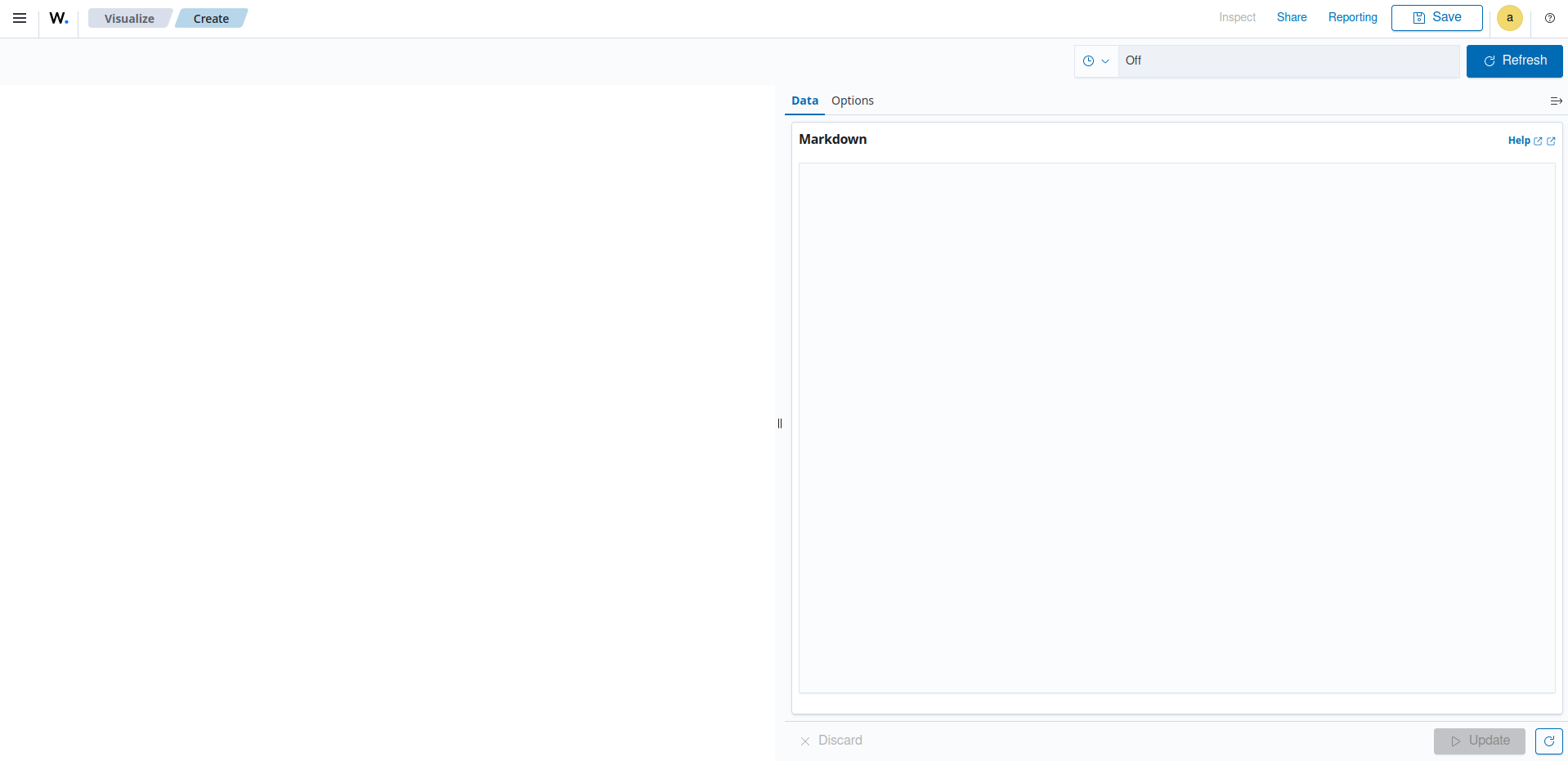
Task: Toggle auto apply changes icon
Action: click(1548, 741)
